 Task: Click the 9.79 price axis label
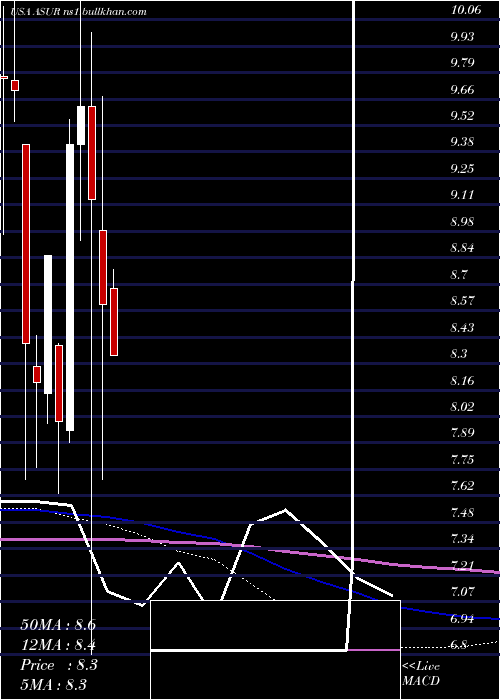[462, 62]
